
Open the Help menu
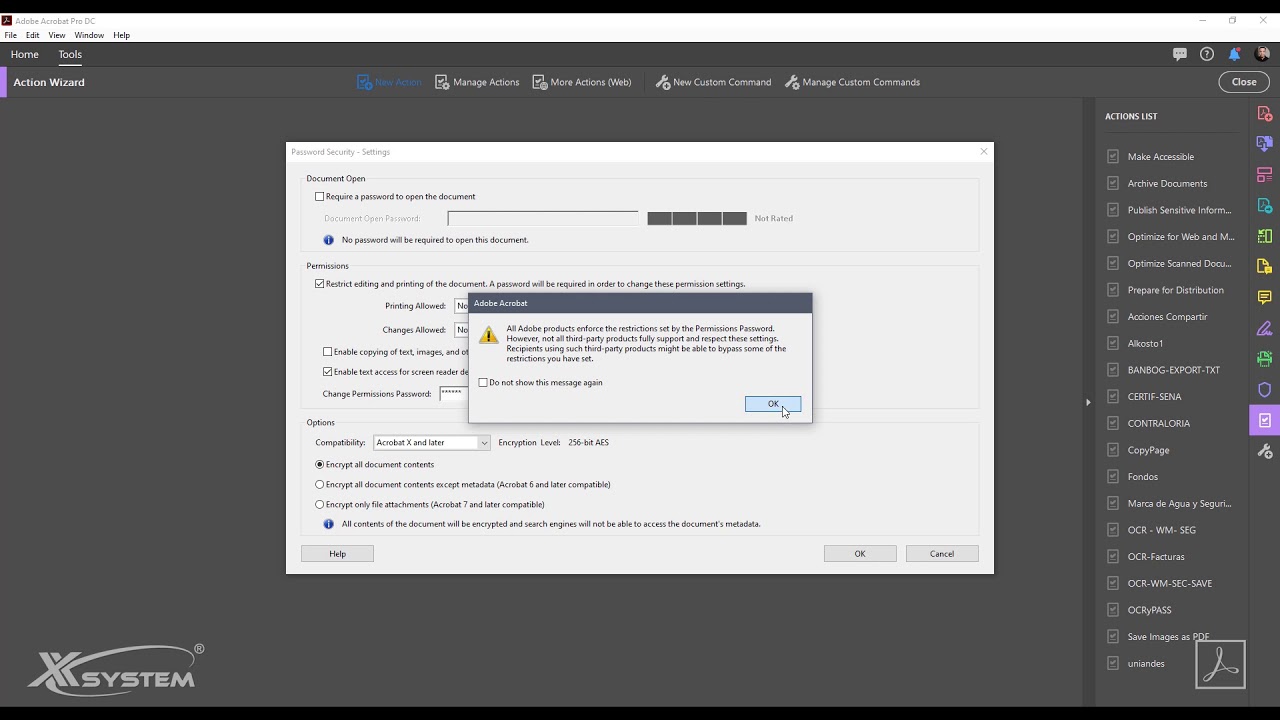click(x=121, y=35)
